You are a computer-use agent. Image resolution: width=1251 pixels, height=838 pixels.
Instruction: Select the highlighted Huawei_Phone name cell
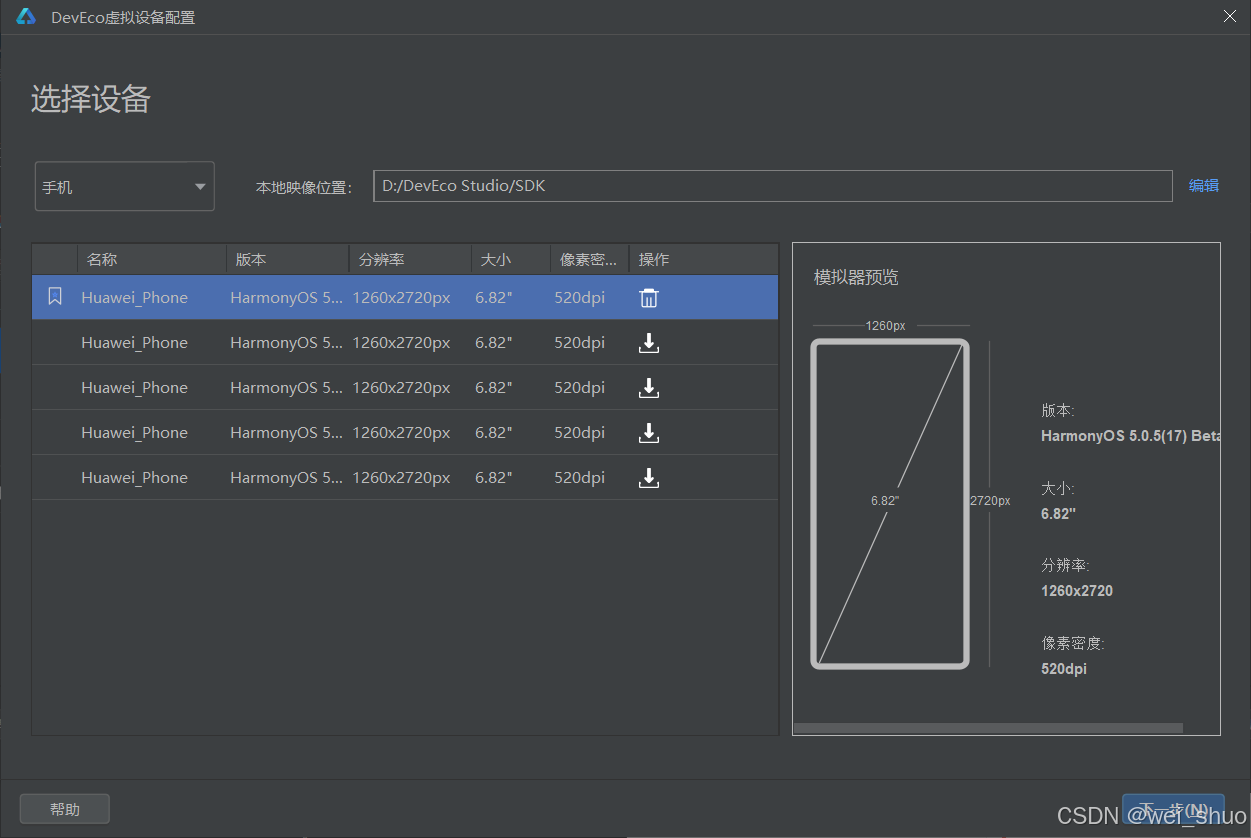(x=134, y=298)
